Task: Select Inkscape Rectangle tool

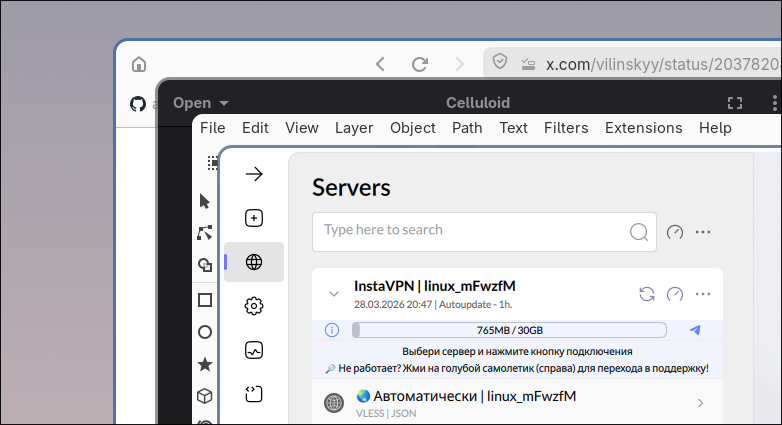Action: tap(205, 300)
